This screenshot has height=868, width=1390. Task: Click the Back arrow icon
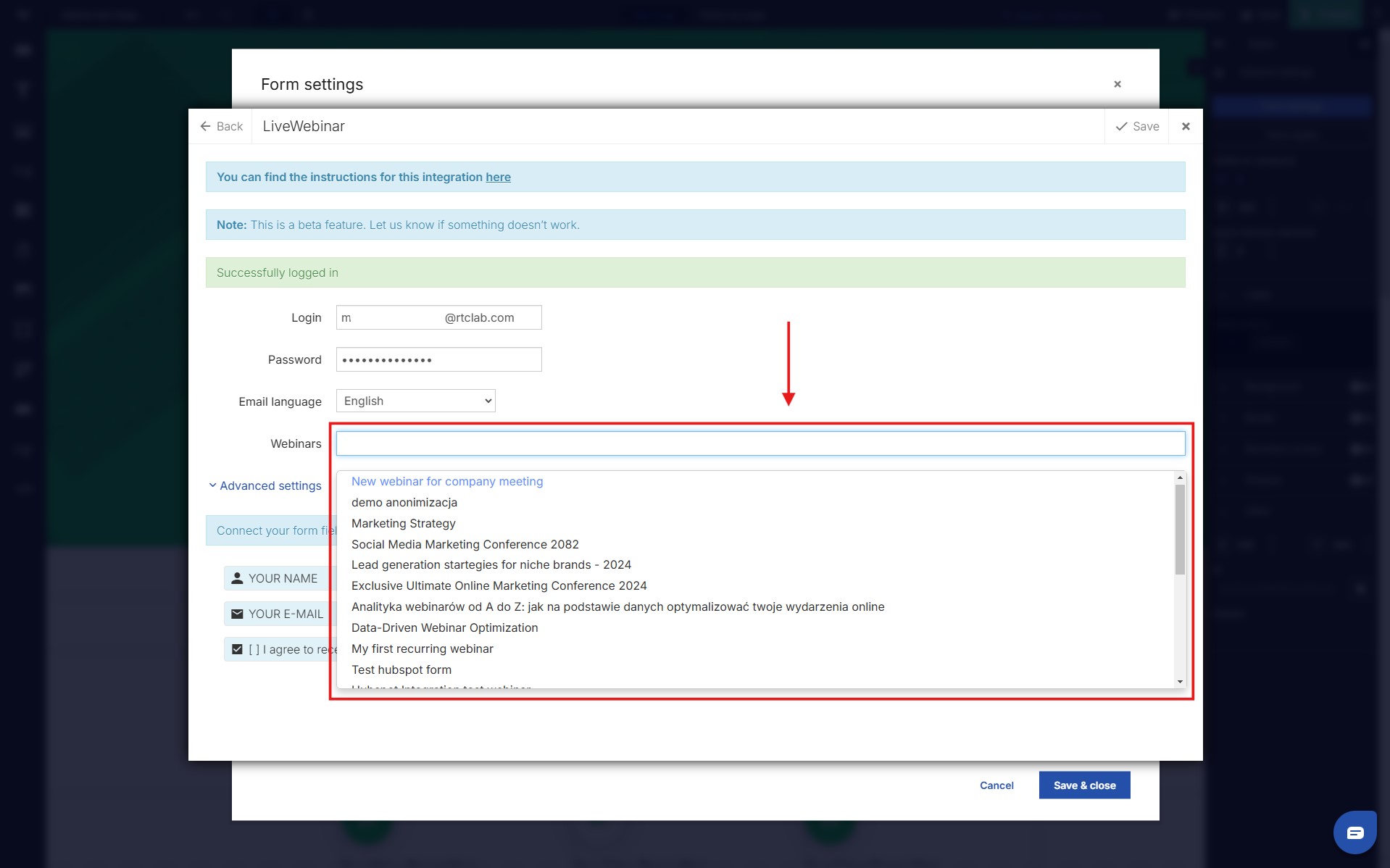206,126
